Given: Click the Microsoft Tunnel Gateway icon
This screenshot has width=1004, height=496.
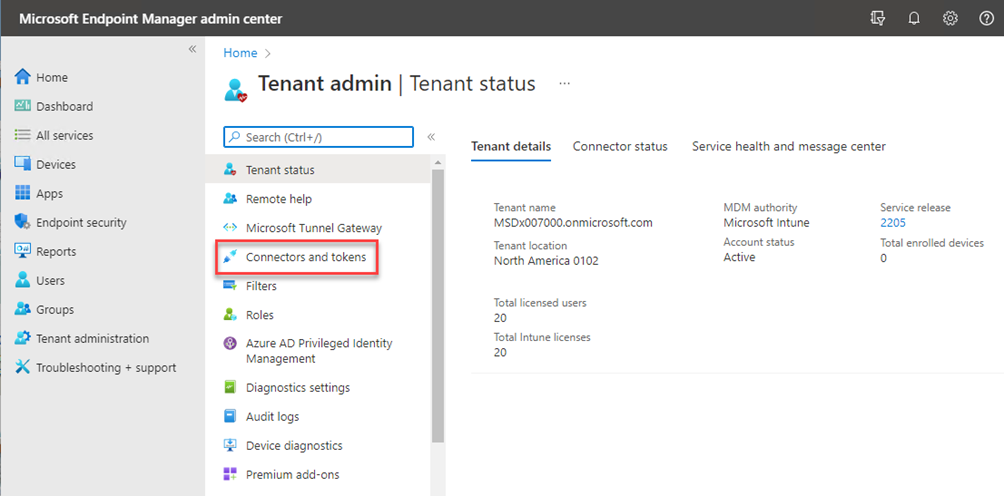Looking at the screenshot, I should click(230, 228).
